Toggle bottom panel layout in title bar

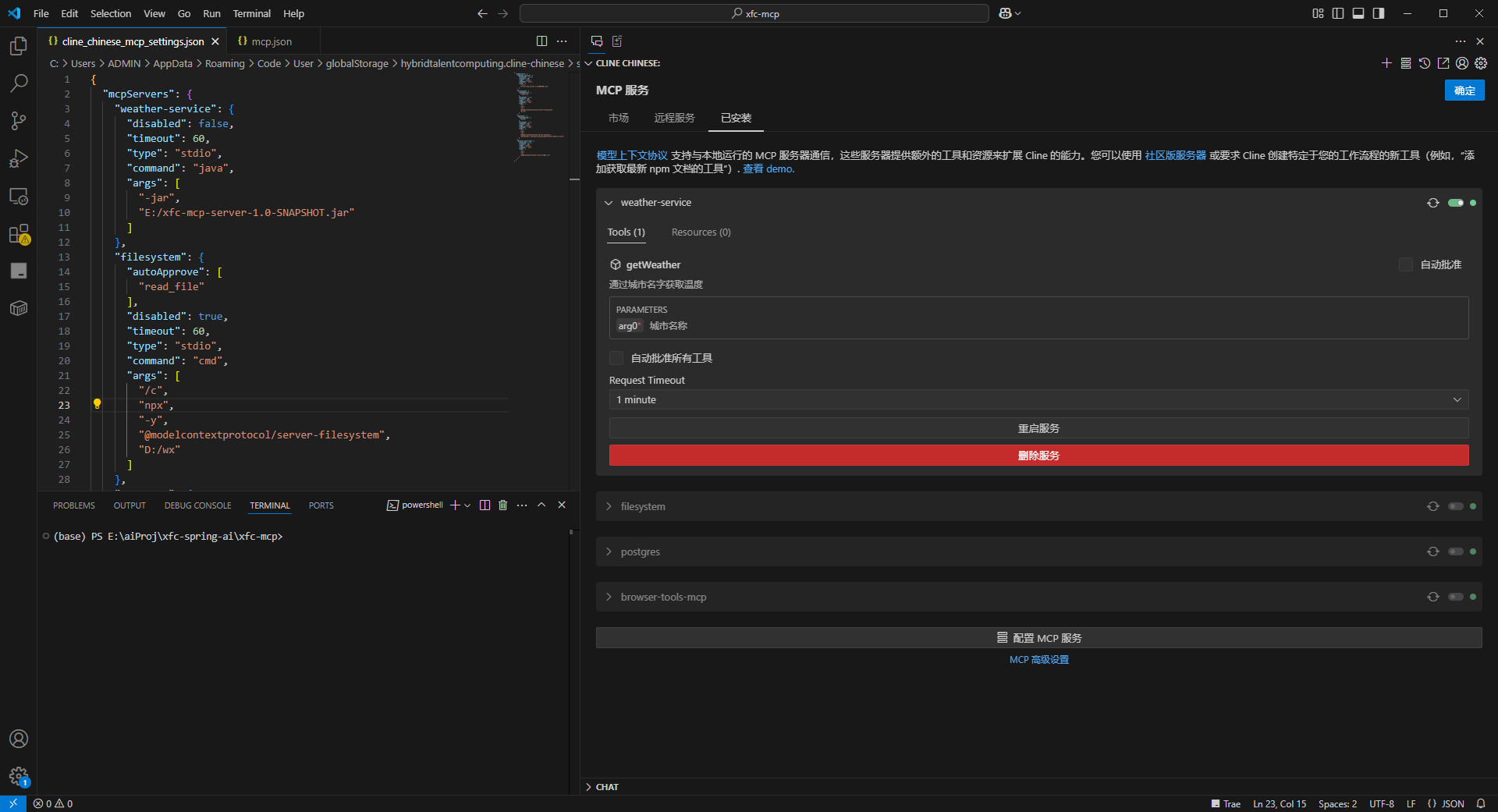pyautogui.click(x=1358, y=13)
